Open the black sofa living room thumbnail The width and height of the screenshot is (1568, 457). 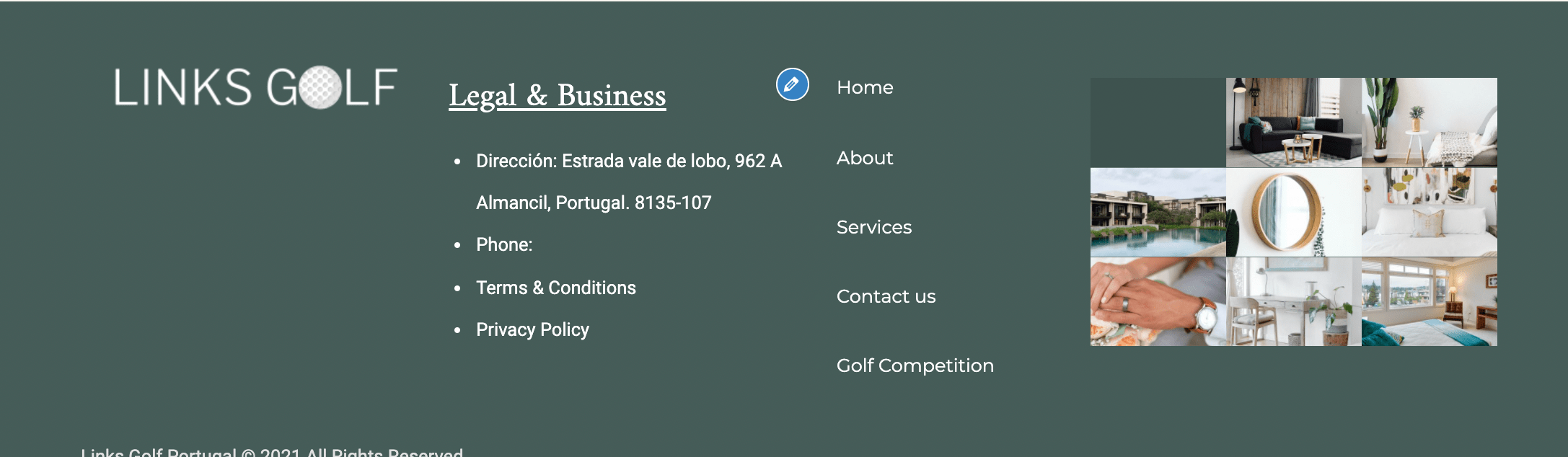click(1294, 123)
